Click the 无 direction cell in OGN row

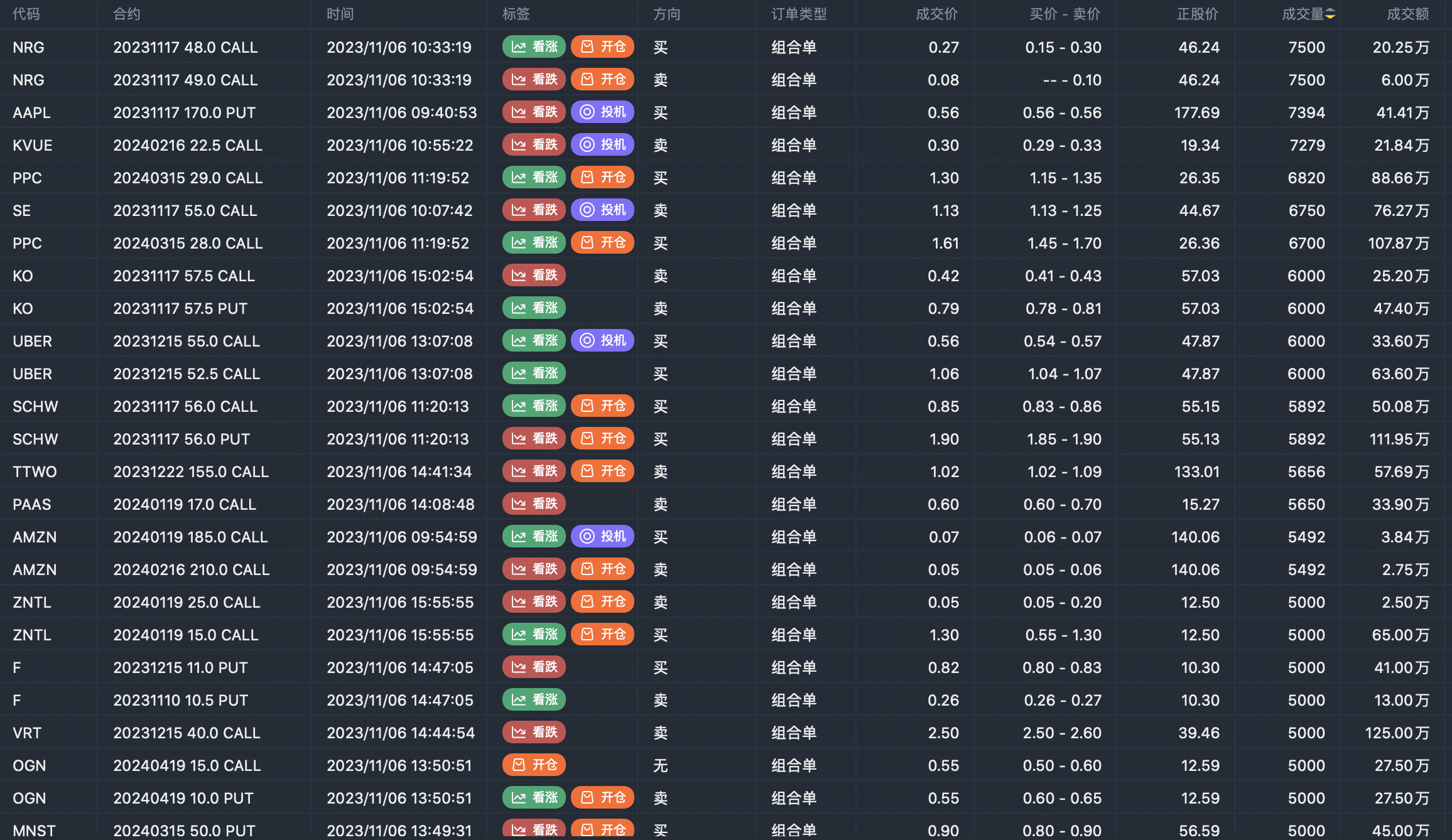tap(661, 766)
